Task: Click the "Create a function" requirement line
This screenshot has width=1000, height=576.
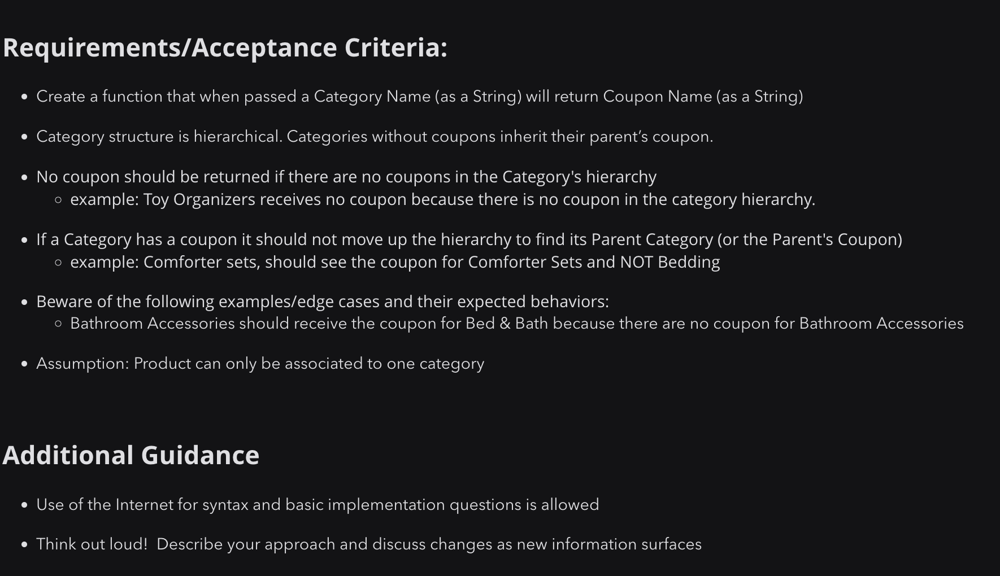Action: pos(419,97)
